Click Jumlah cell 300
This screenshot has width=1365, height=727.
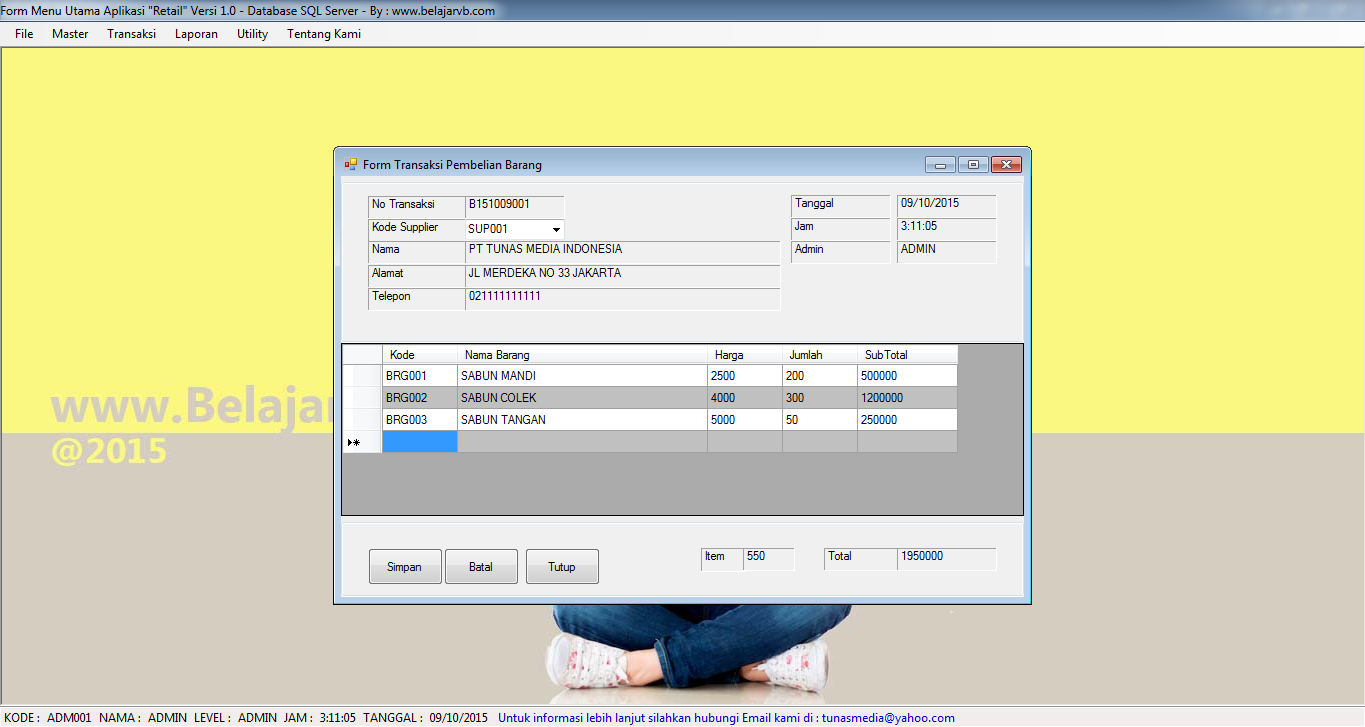(x=820, y=398)
